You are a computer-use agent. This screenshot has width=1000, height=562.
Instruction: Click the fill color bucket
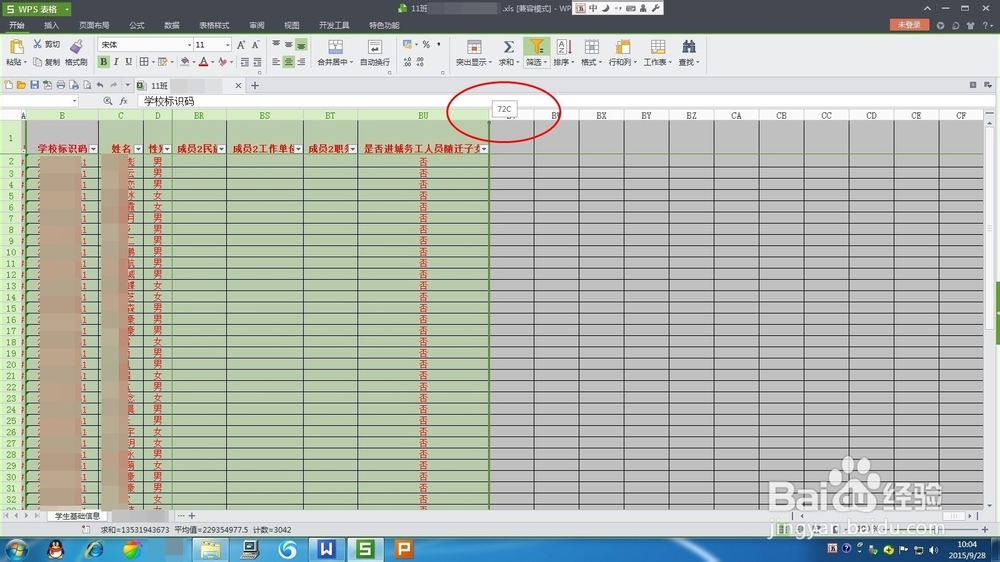[184, 62]
